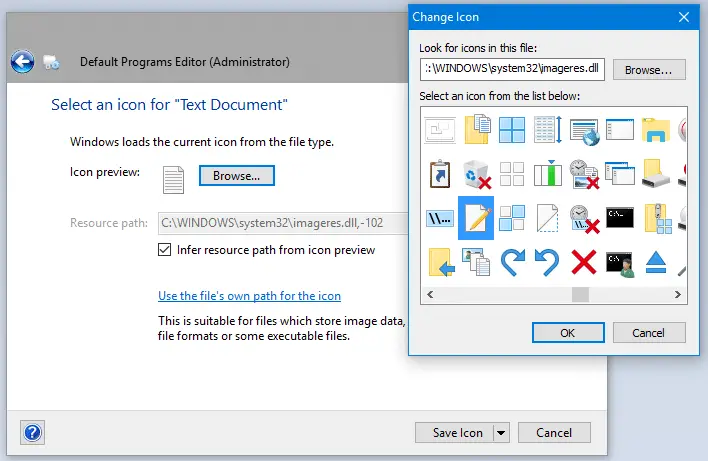Select the highlighted notepad with pencil icon
The image size is (708, 461).
point(476,218)
